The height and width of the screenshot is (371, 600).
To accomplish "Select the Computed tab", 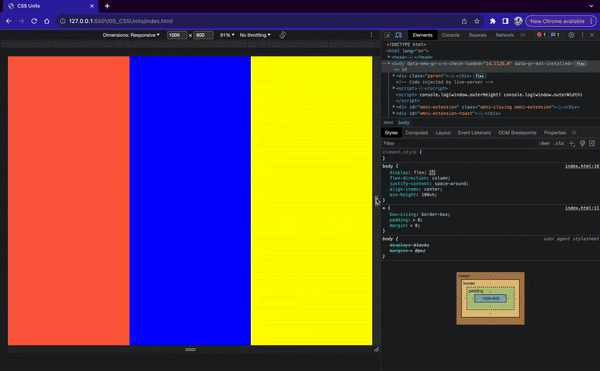I will 416,133.
